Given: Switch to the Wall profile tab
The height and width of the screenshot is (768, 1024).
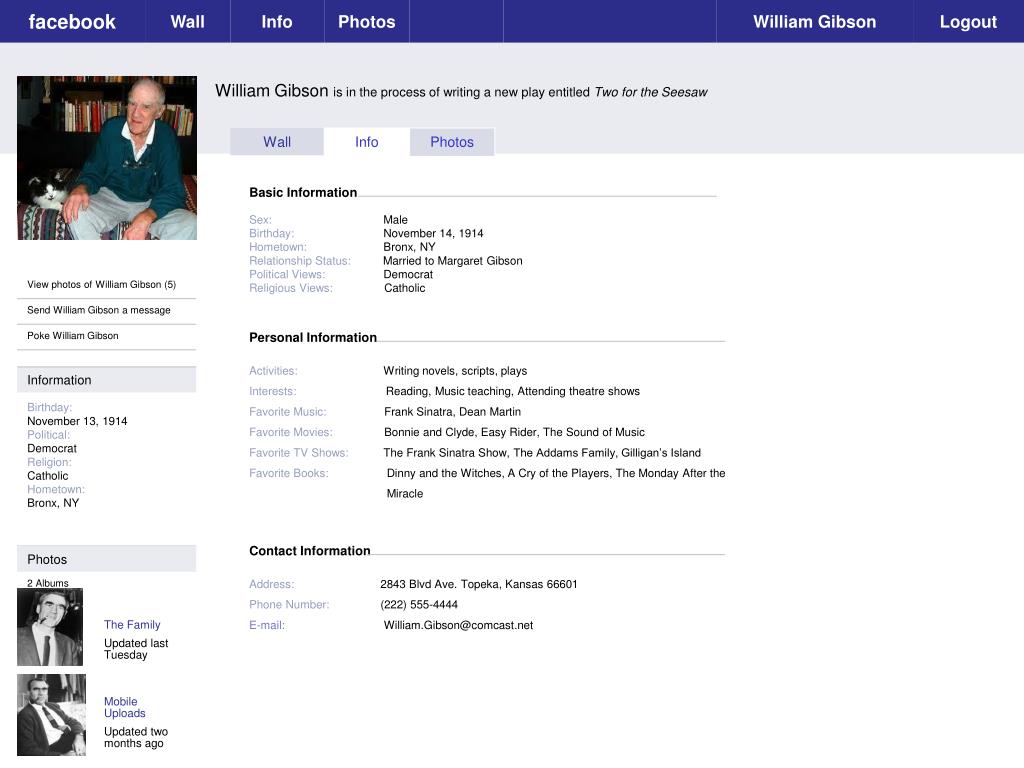Looking at the screenshot, I should pyautogui.click(x=277, y=142).
